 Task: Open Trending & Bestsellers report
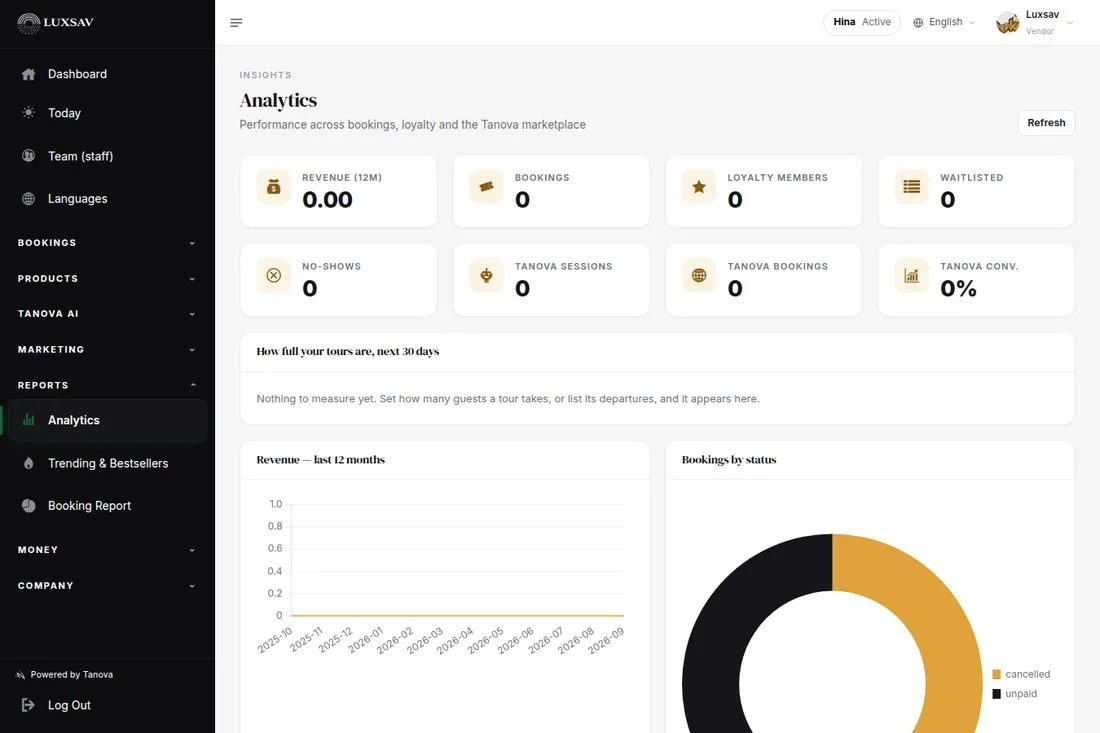pos(107,463)
